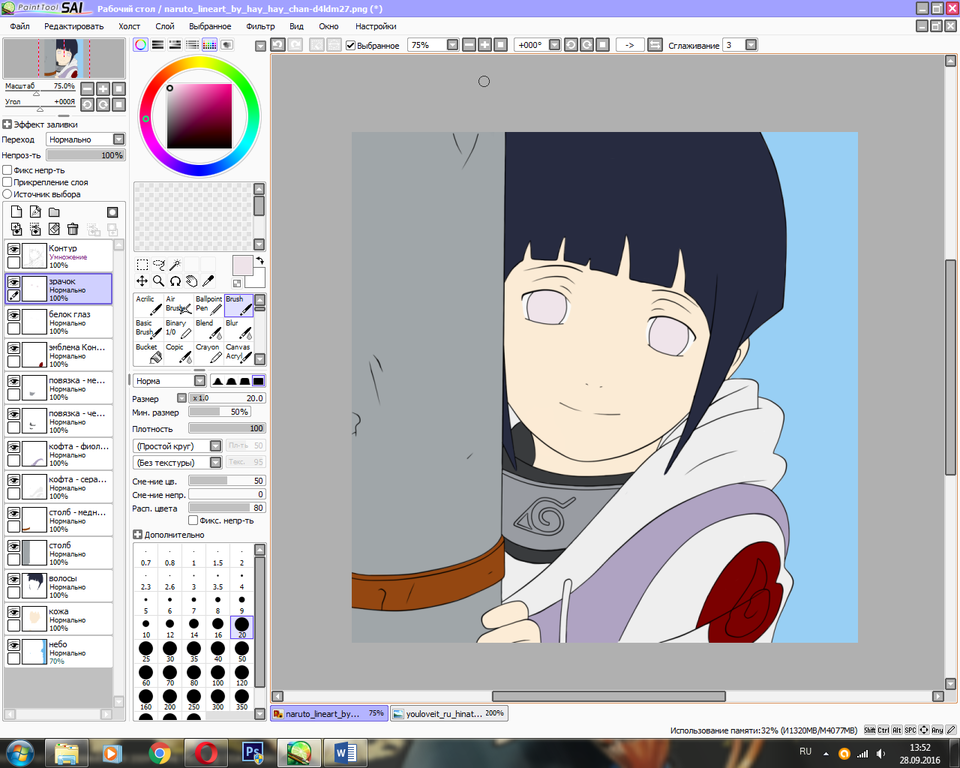
Task: Swap foreground and background colors
Action: click(260, 261)
